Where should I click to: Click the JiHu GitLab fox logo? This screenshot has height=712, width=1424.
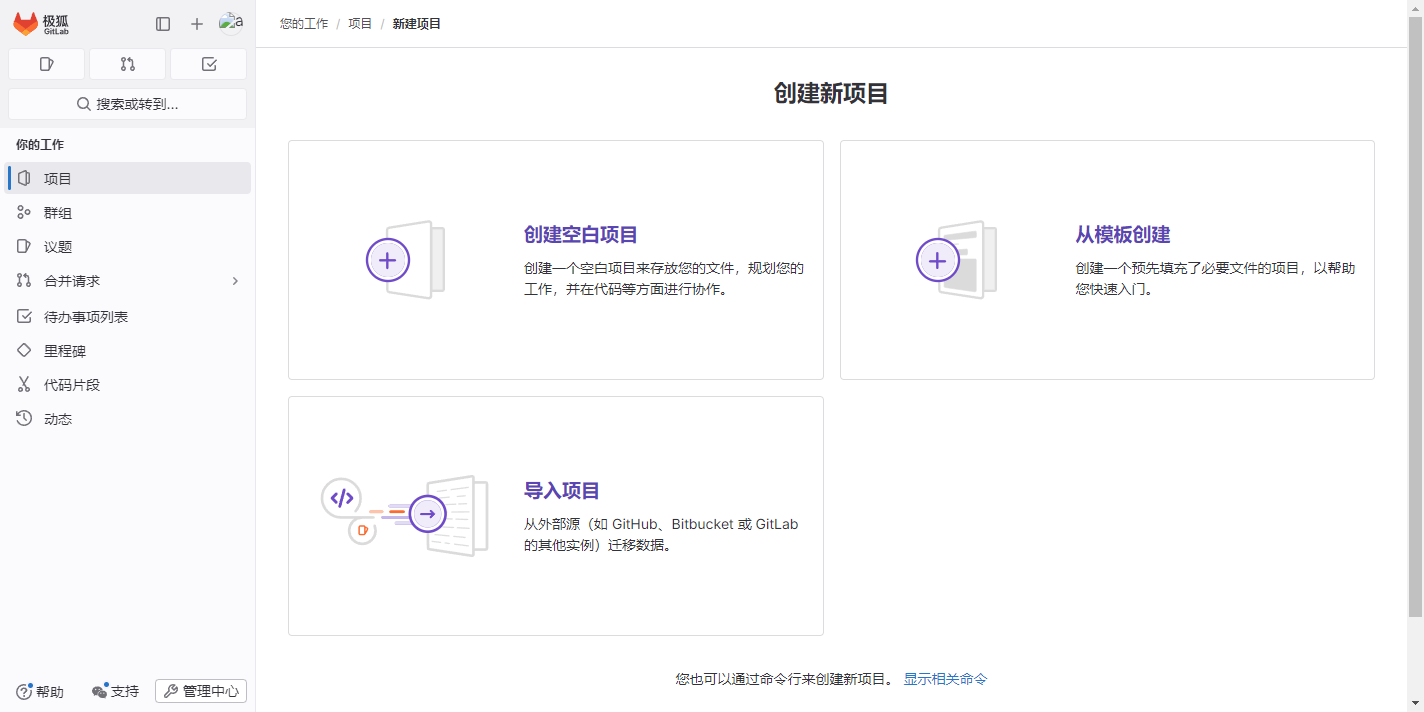click(x=26, y=24)
